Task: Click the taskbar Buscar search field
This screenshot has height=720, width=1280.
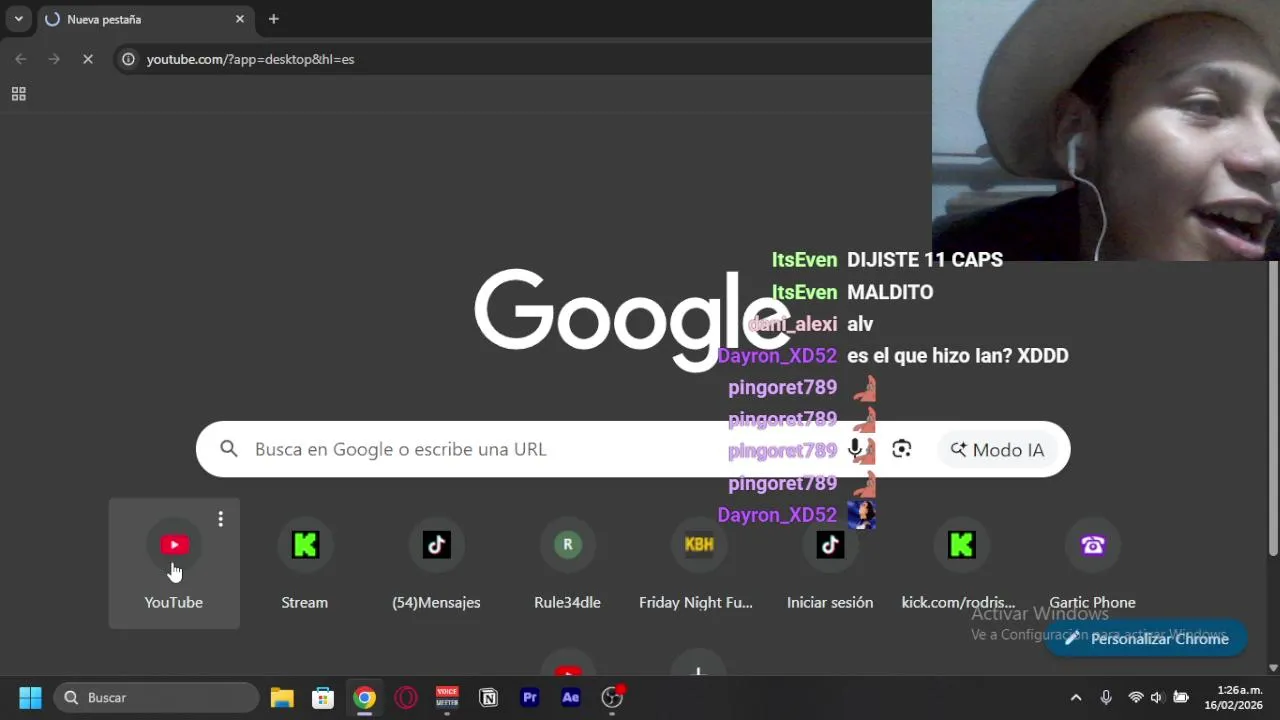Action: click(x=157, y=697)
